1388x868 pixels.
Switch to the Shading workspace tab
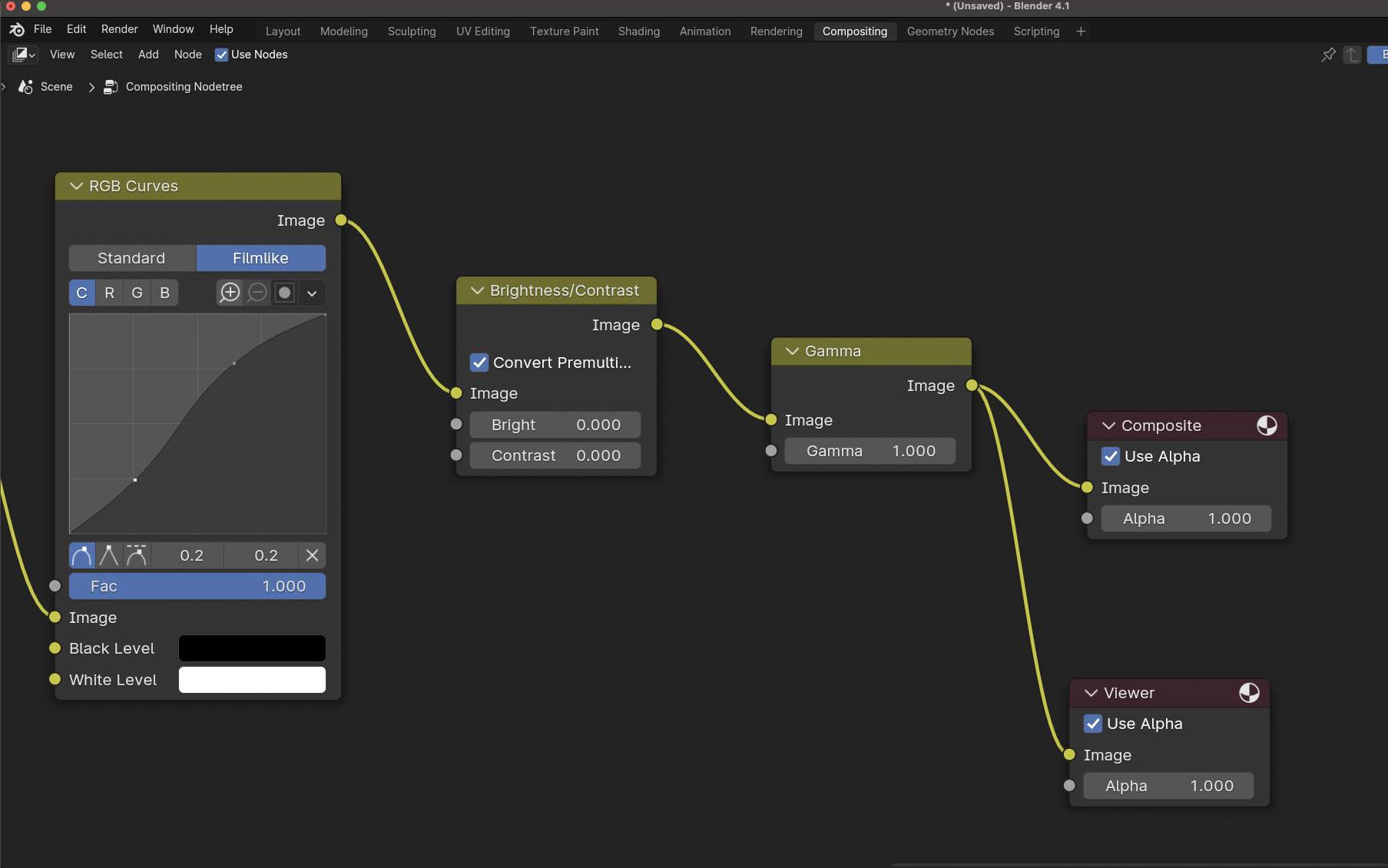click(x=639, y=31)
